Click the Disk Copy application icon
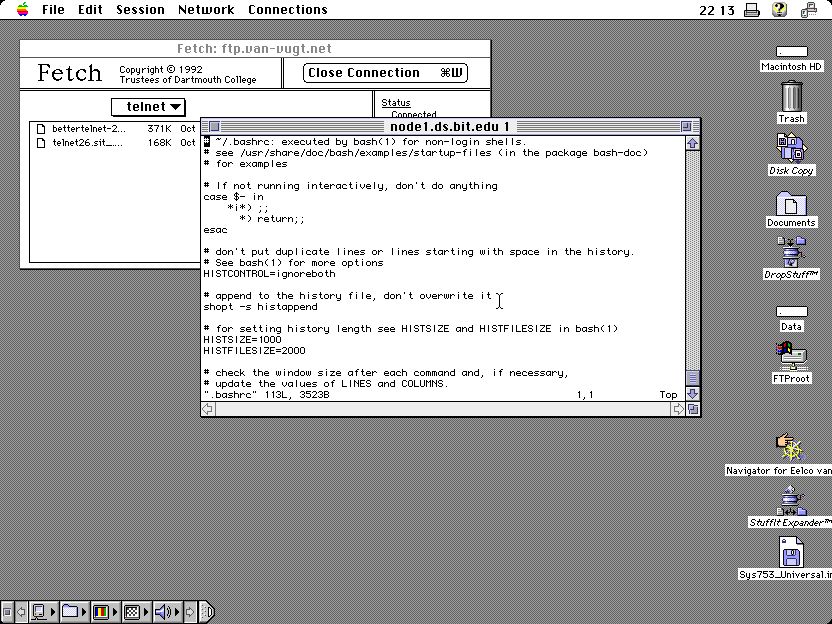The width and height of the screenshot is (832, 624). (x=791, y=148)
